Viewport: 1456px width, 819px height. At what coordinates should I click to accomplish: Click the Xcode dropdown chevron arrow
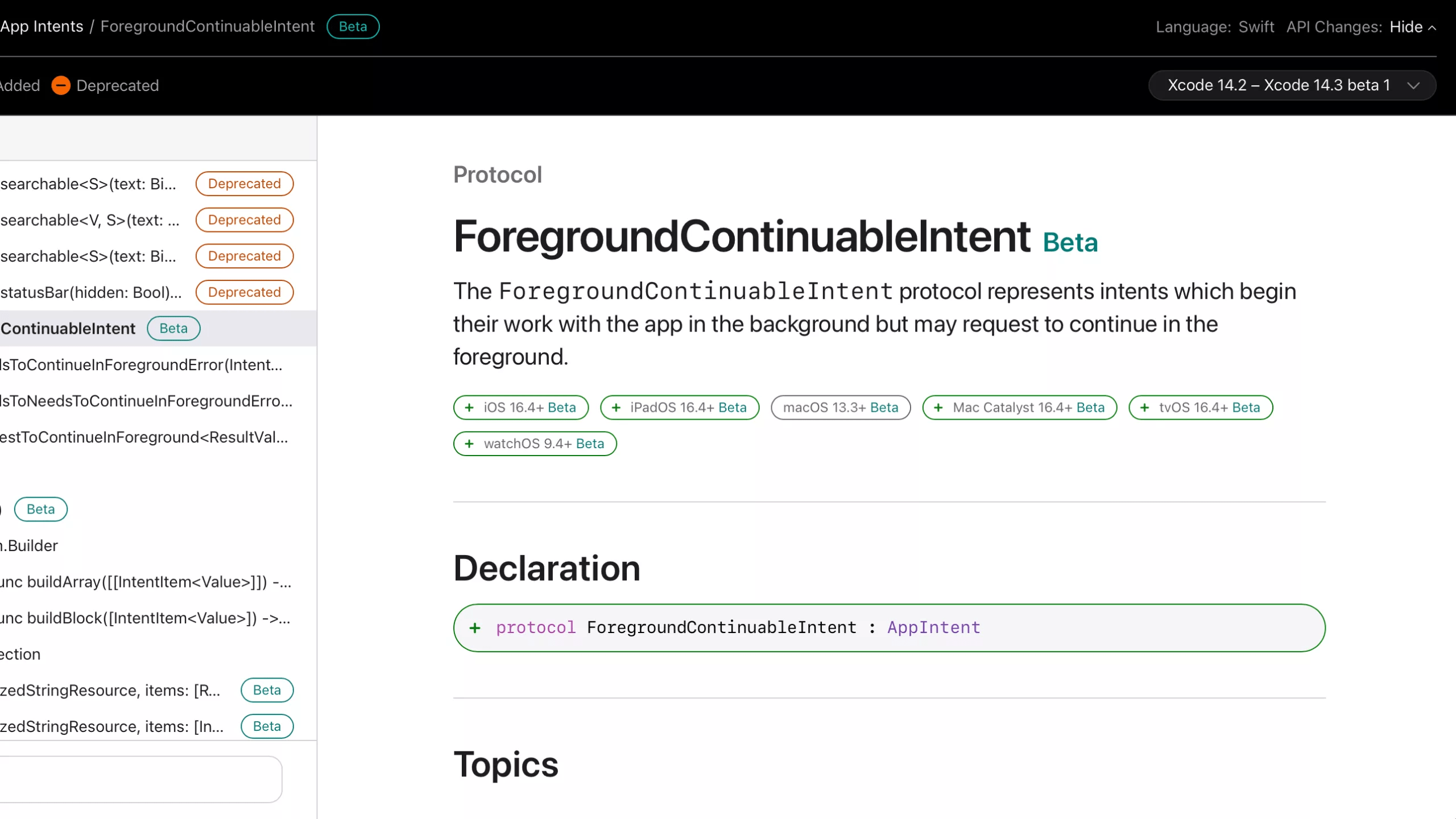[1413, 85]
